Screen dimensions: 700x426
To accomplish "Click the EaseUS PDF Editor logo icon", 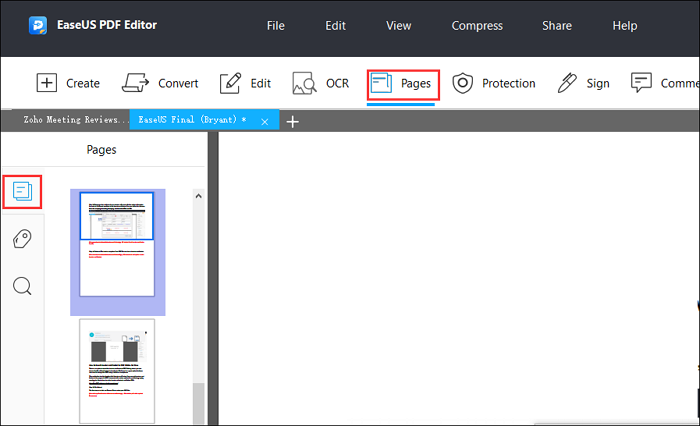I will 38,25.
